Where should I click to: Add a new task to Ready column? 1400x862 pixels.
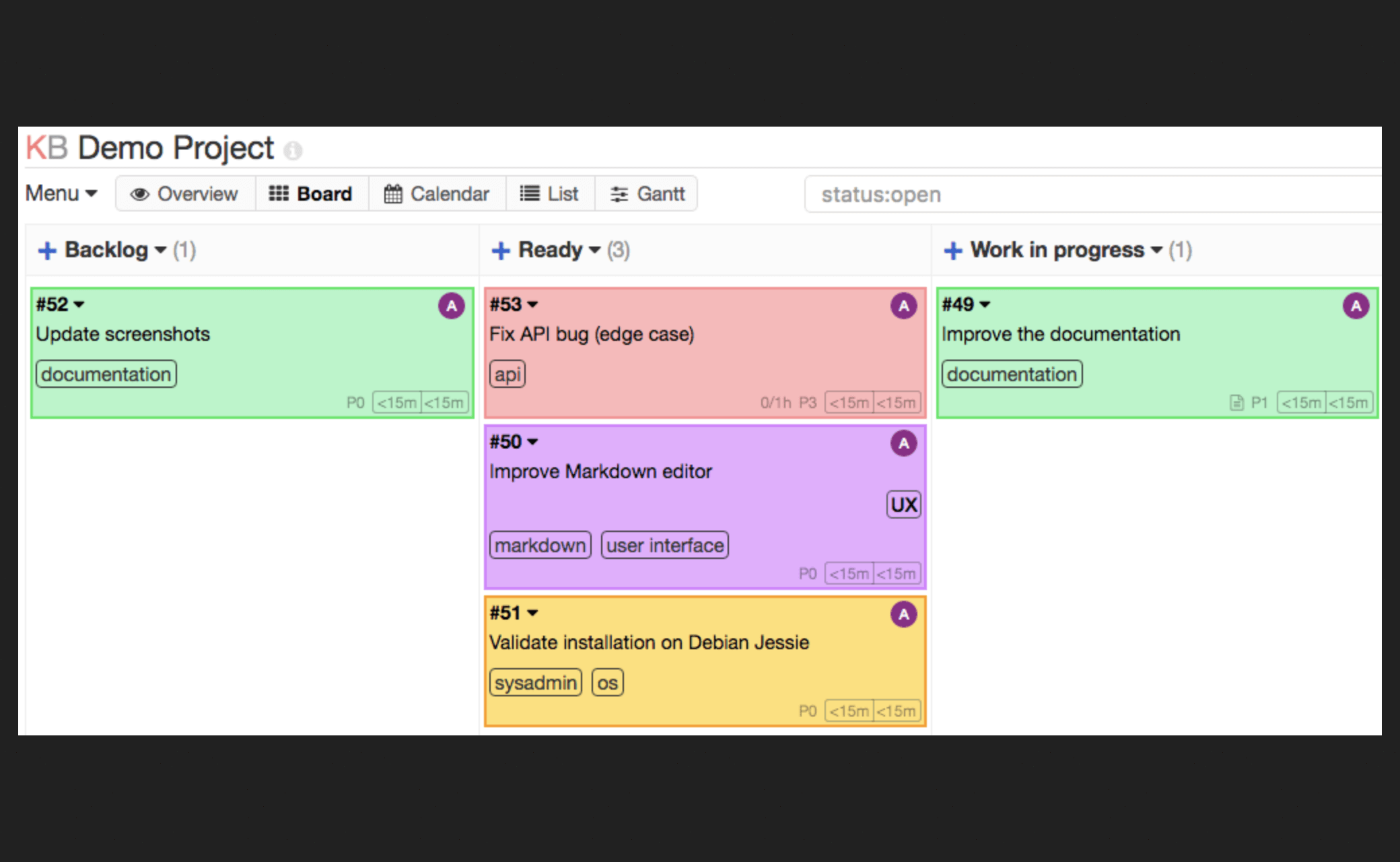[x=501, y=251]
